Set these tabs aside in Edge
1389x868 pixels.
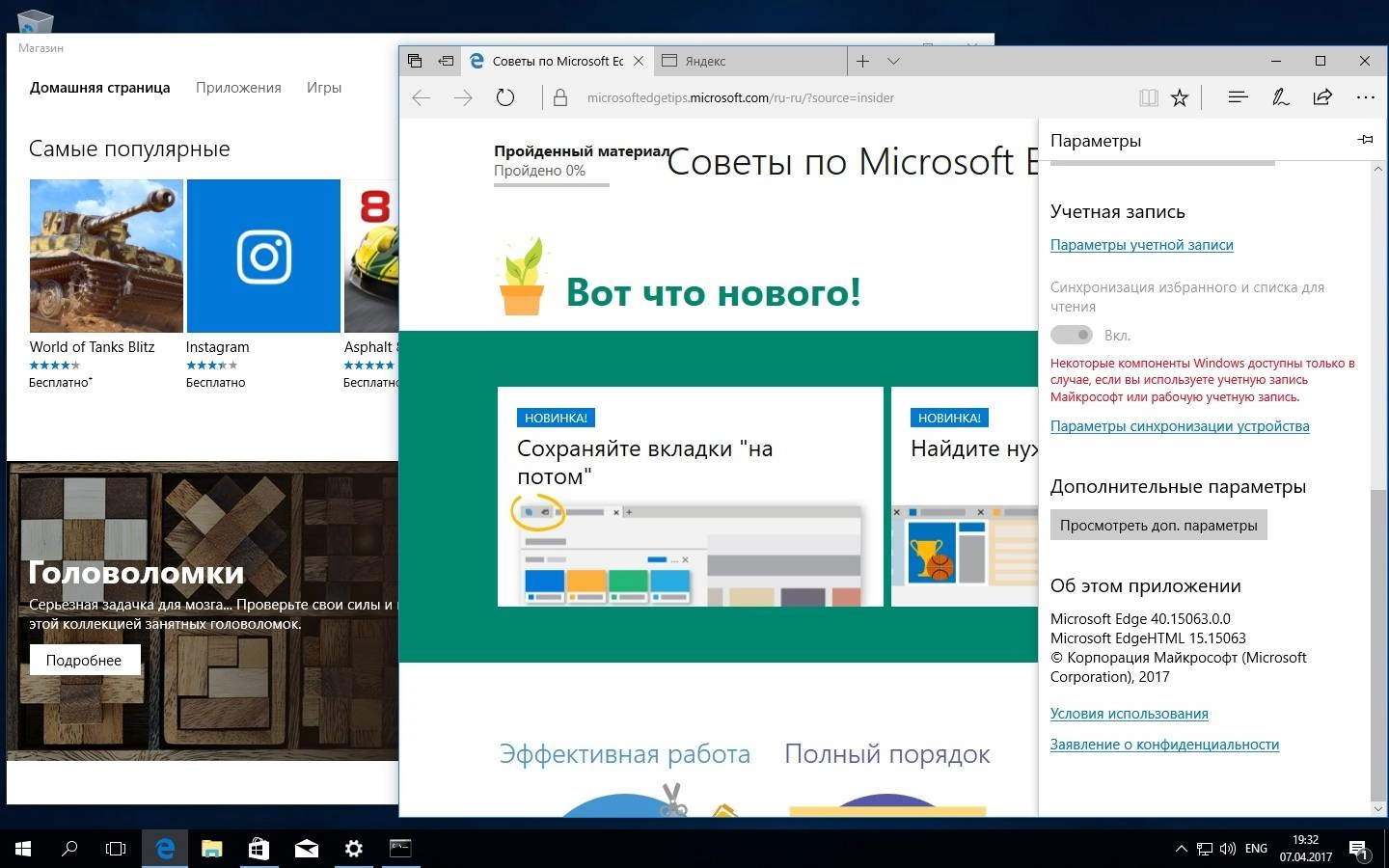point(446,61)
